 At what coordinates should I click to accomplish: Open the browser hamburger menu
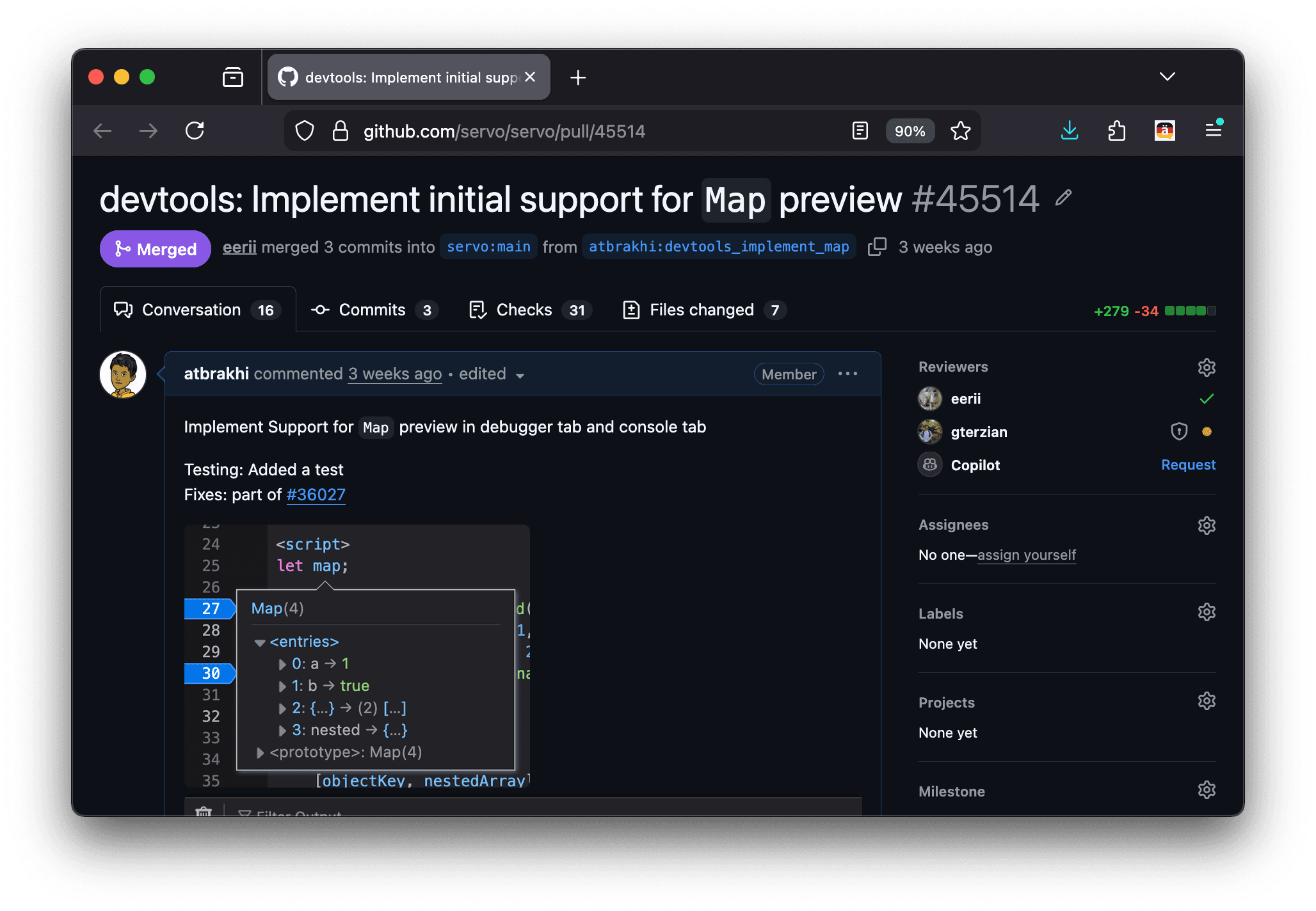1213,131
